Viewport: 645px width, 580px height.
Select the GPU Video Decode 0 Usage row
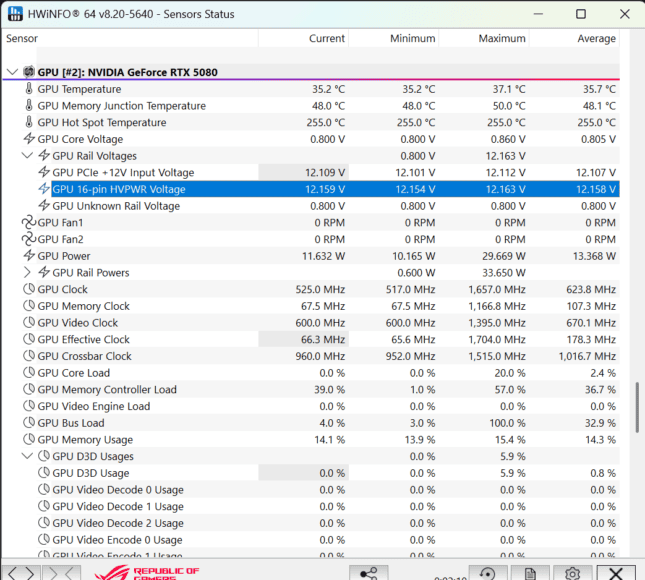328,490
